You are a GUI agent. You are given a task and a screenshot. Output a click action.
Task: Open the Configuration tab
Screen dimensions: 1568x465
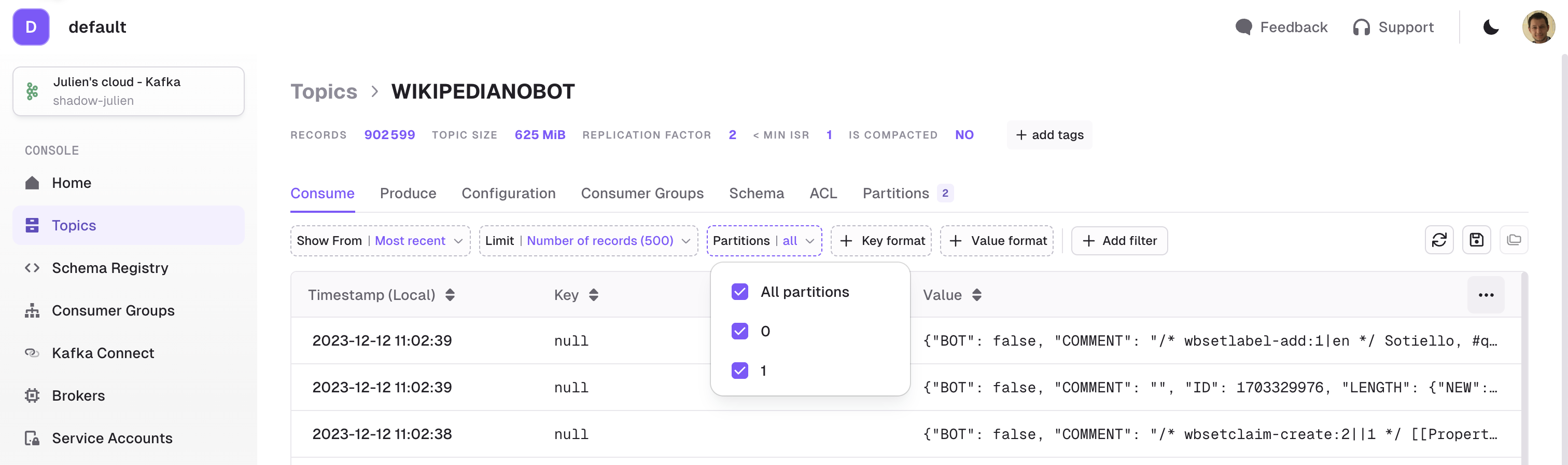coord(508,193)
